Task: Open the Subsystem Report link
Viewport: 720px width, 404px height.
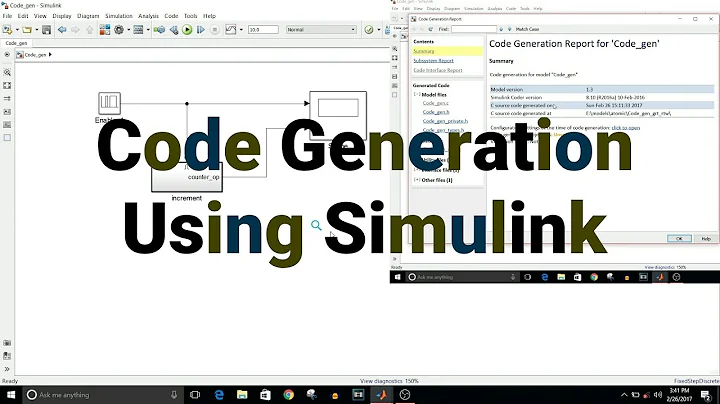Action: click(433, 61)
